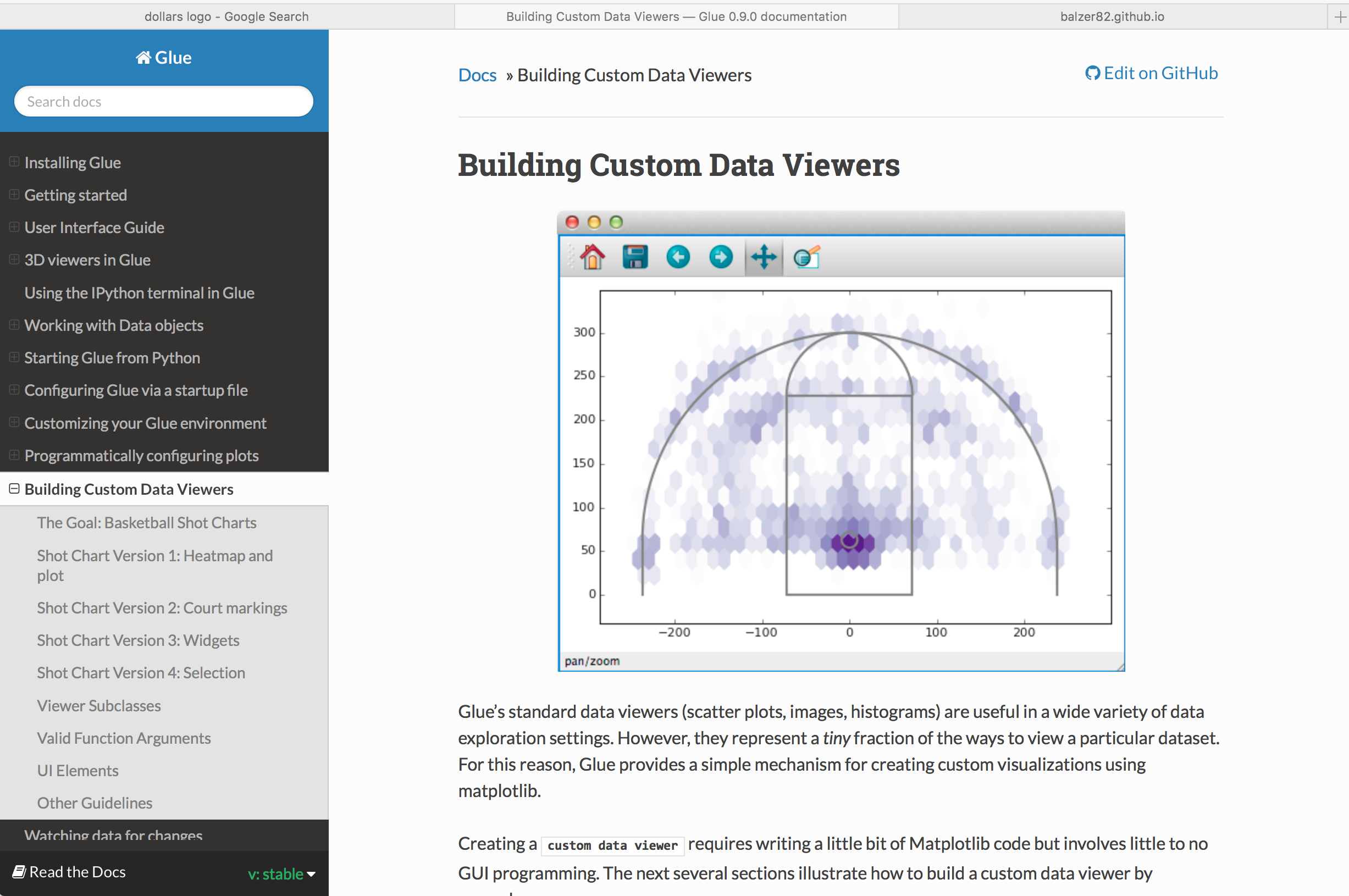Click the Docs breadcrumb link

click(477, 75)
